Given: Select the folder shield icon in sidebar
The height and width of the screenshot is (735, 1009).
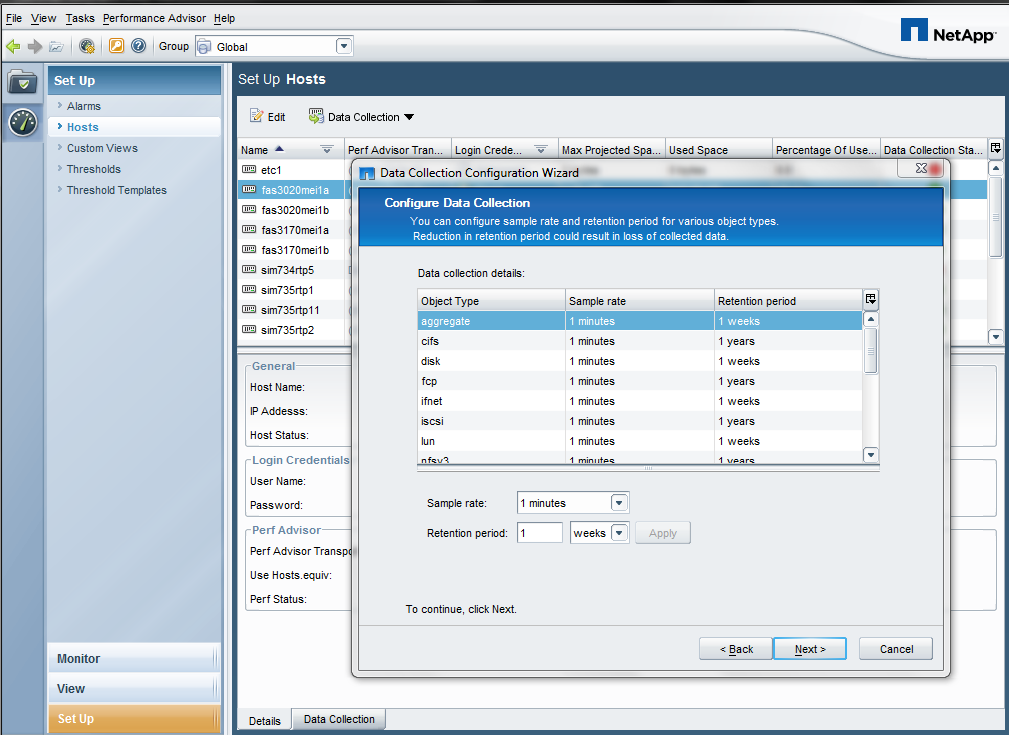Looking at the screenshot, I should 22,84.
